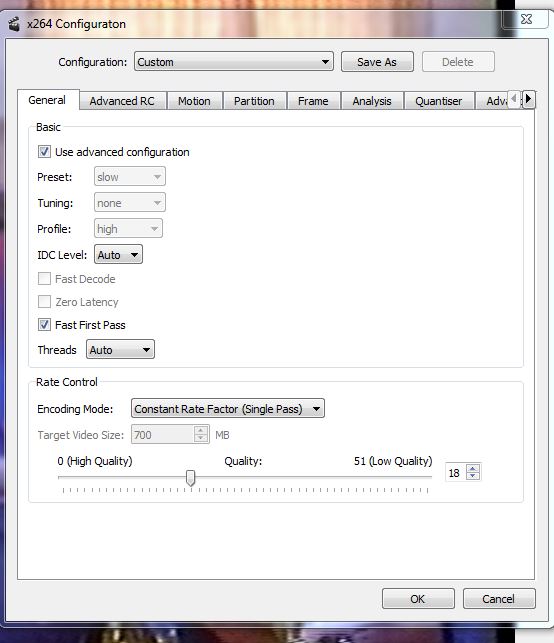Open the Configuration dropdown showing Custom
The image size is (554, 643).
click(234, 62)
